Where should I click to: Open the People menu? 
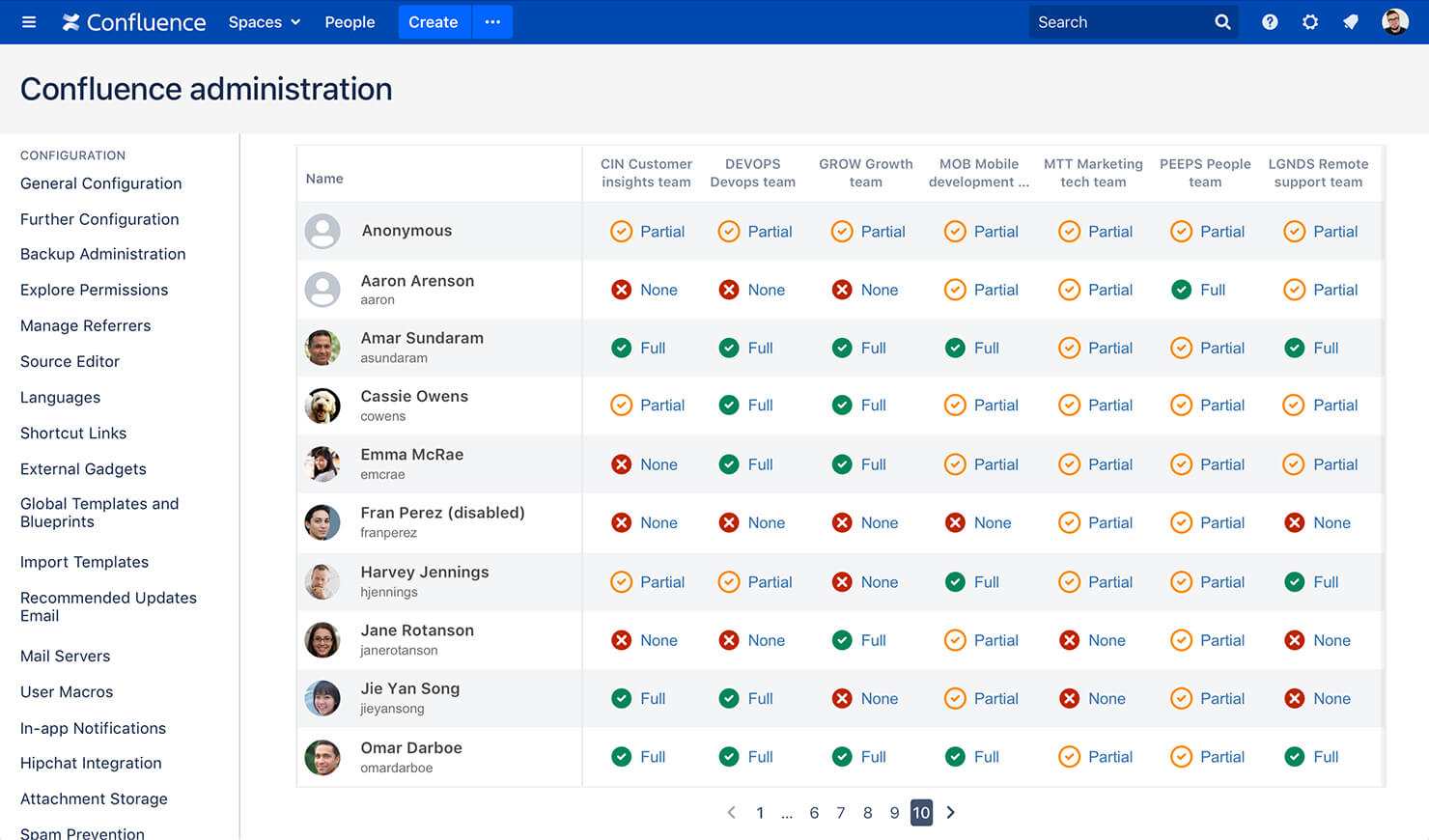350,22
